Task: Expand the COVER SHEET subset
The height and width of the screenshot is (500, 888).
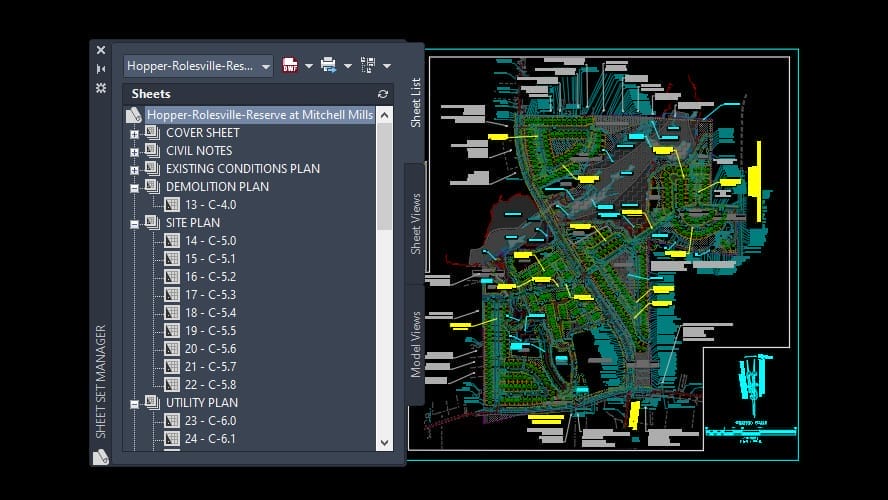Action: [134, 134]
